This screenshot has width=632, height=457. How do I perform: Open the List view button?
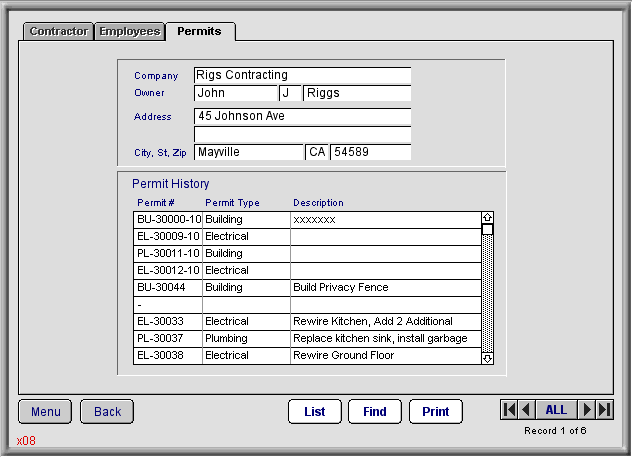point(315,411)
